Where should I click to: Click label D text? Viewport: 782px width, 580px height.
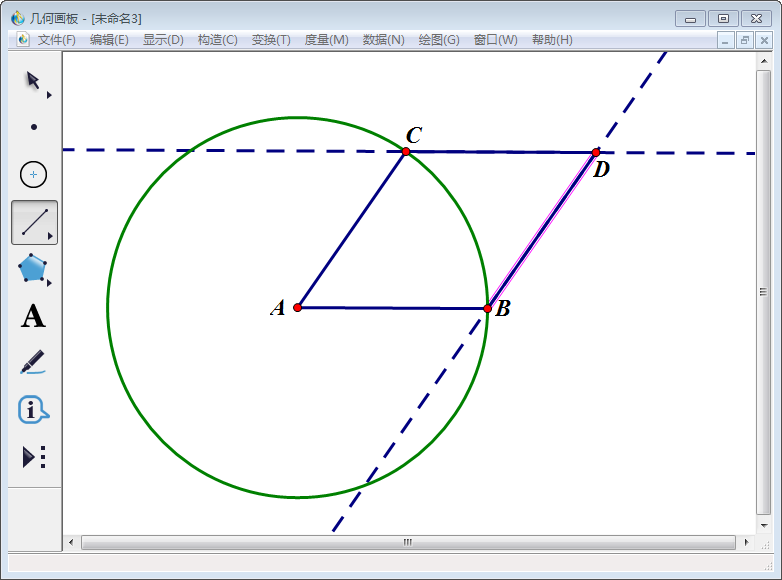point(601,170)
